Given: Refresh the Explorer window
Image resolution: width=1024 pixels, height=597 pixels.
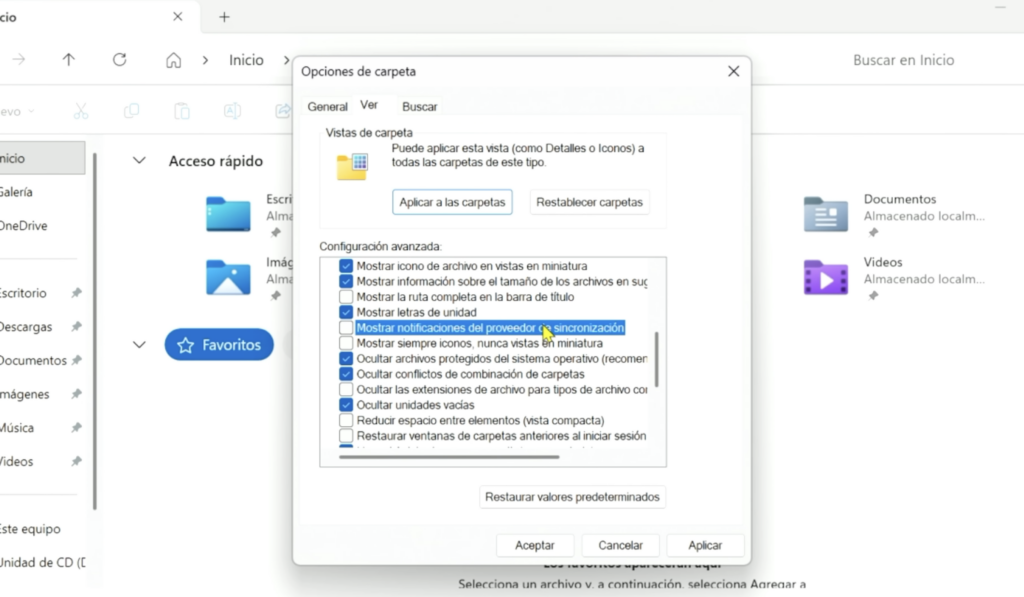Looking at the screenshot, I should (120, 60).
